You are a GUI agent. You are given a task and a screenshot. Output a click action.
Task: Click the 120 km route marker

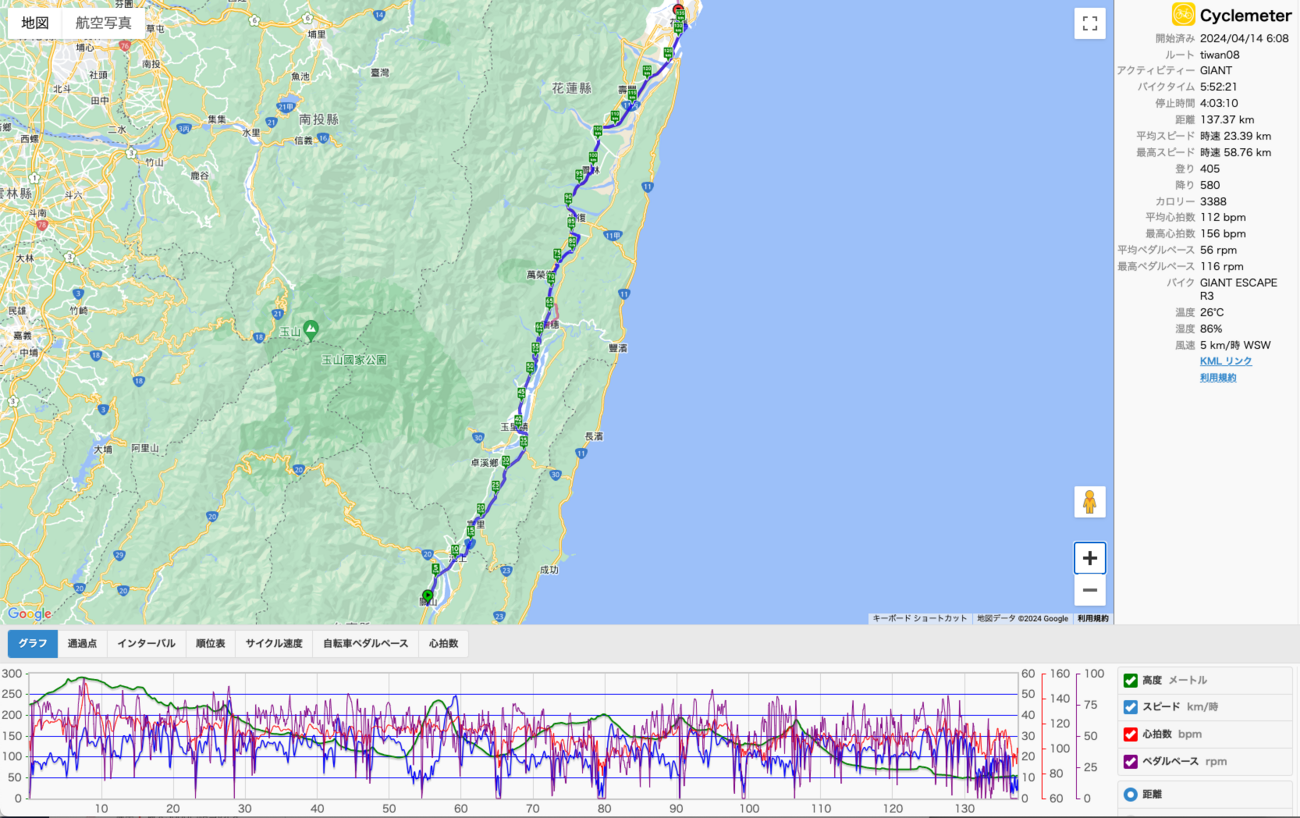pos(647,71)
